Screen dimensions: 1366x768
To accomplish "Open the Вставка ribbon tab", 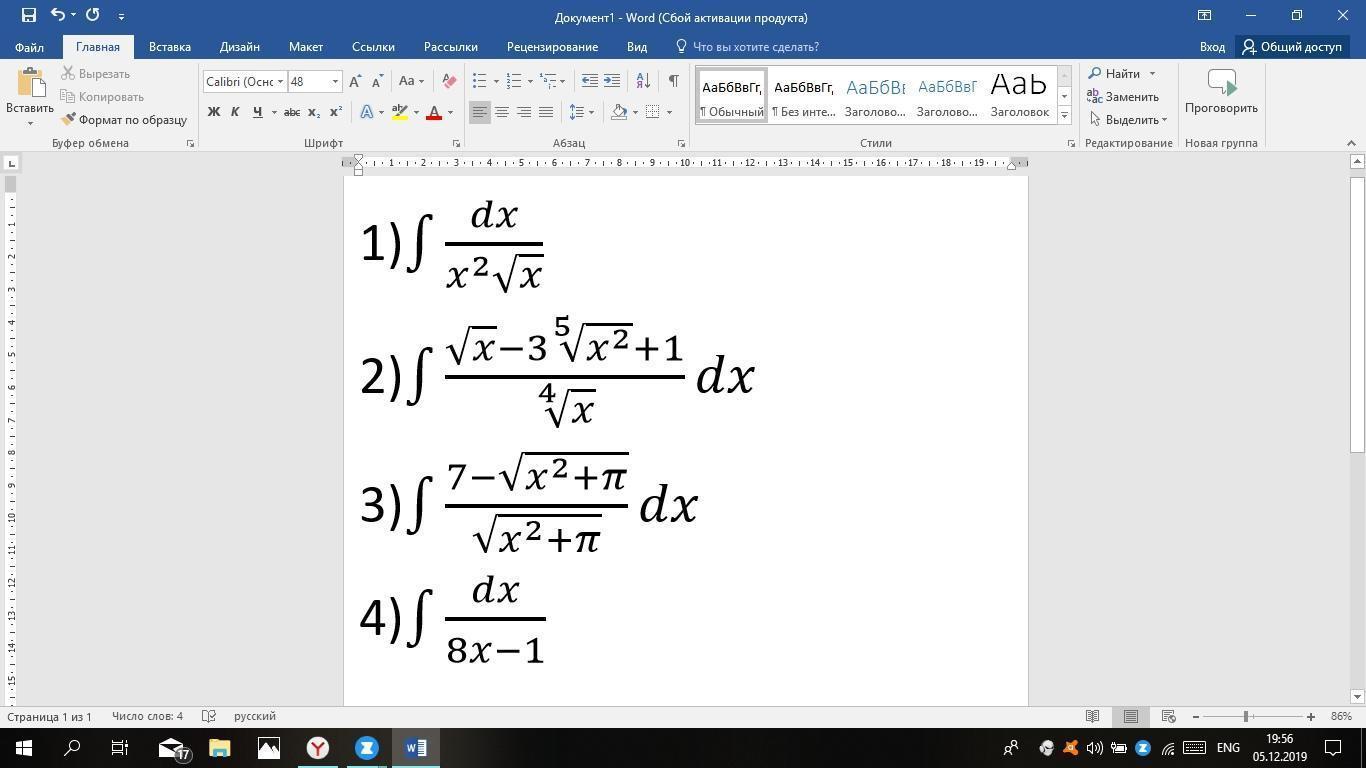I will pyautogui.click(x=169, y=47).
